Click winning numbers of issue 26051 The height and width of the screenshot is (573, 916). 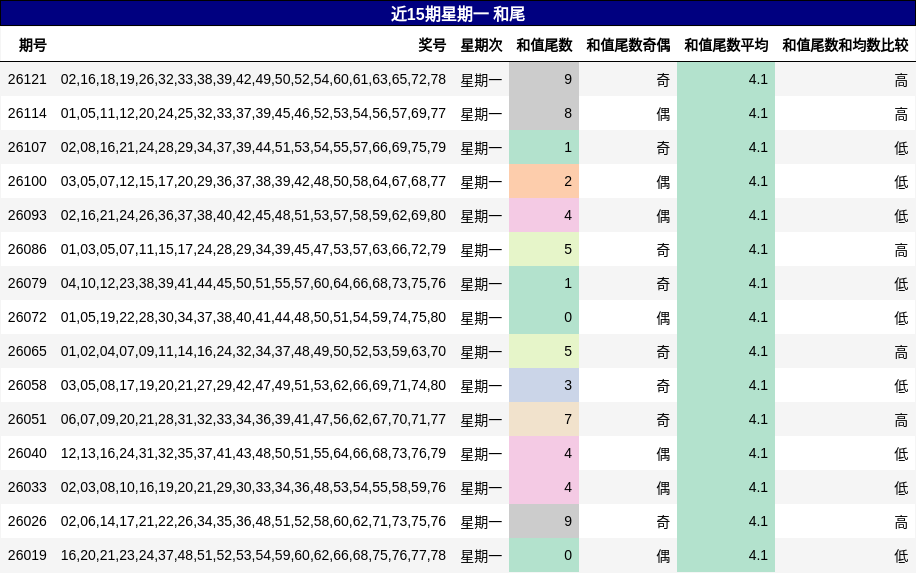[253, 419]
